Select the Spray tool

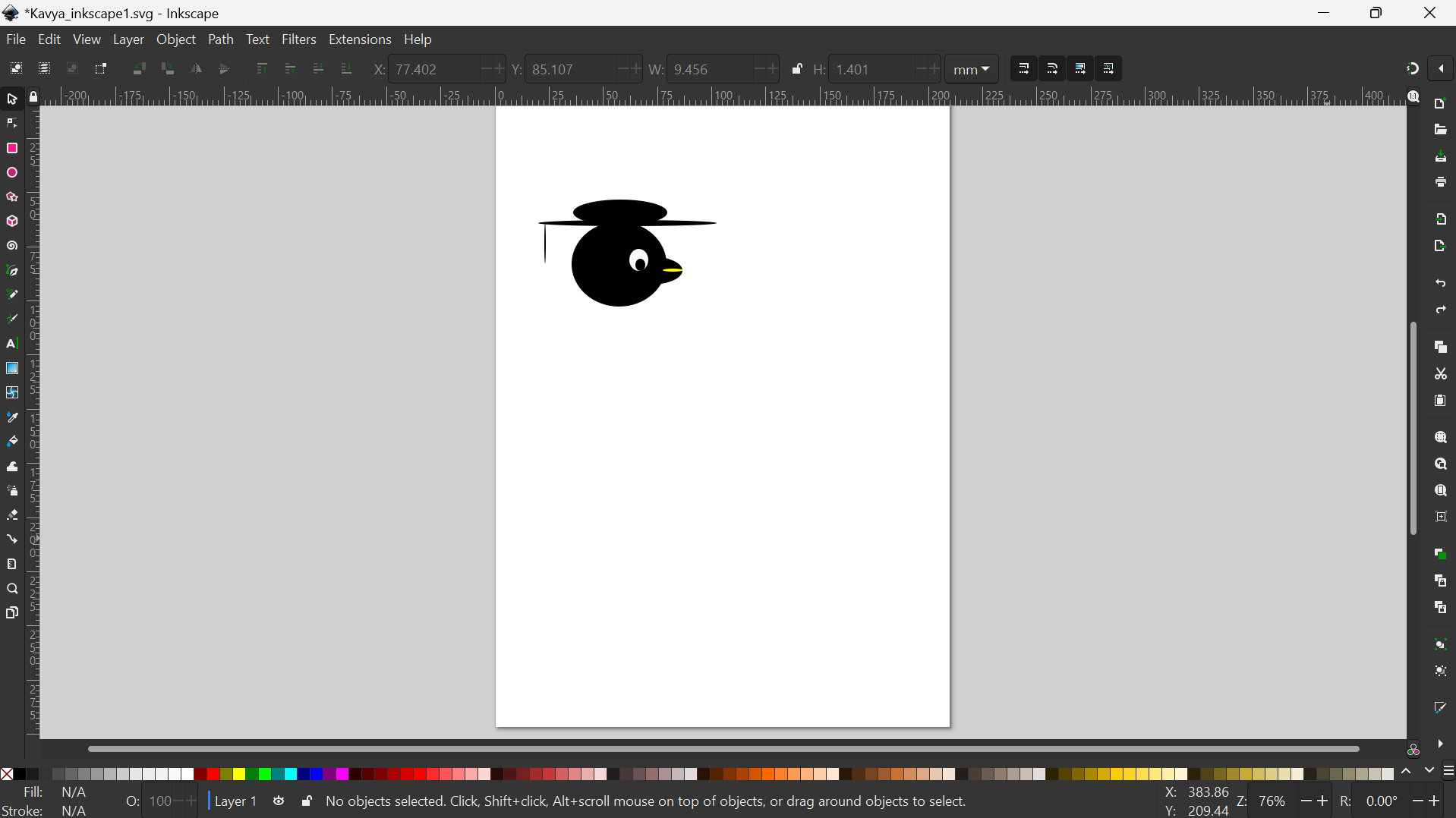(x=12, y=491)
